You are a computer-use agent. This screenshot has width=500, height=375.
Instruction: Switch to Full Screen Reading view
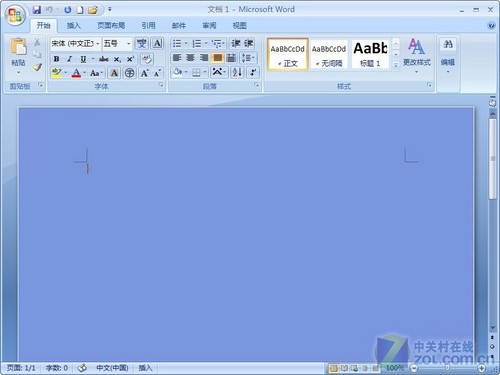(344, 368)
